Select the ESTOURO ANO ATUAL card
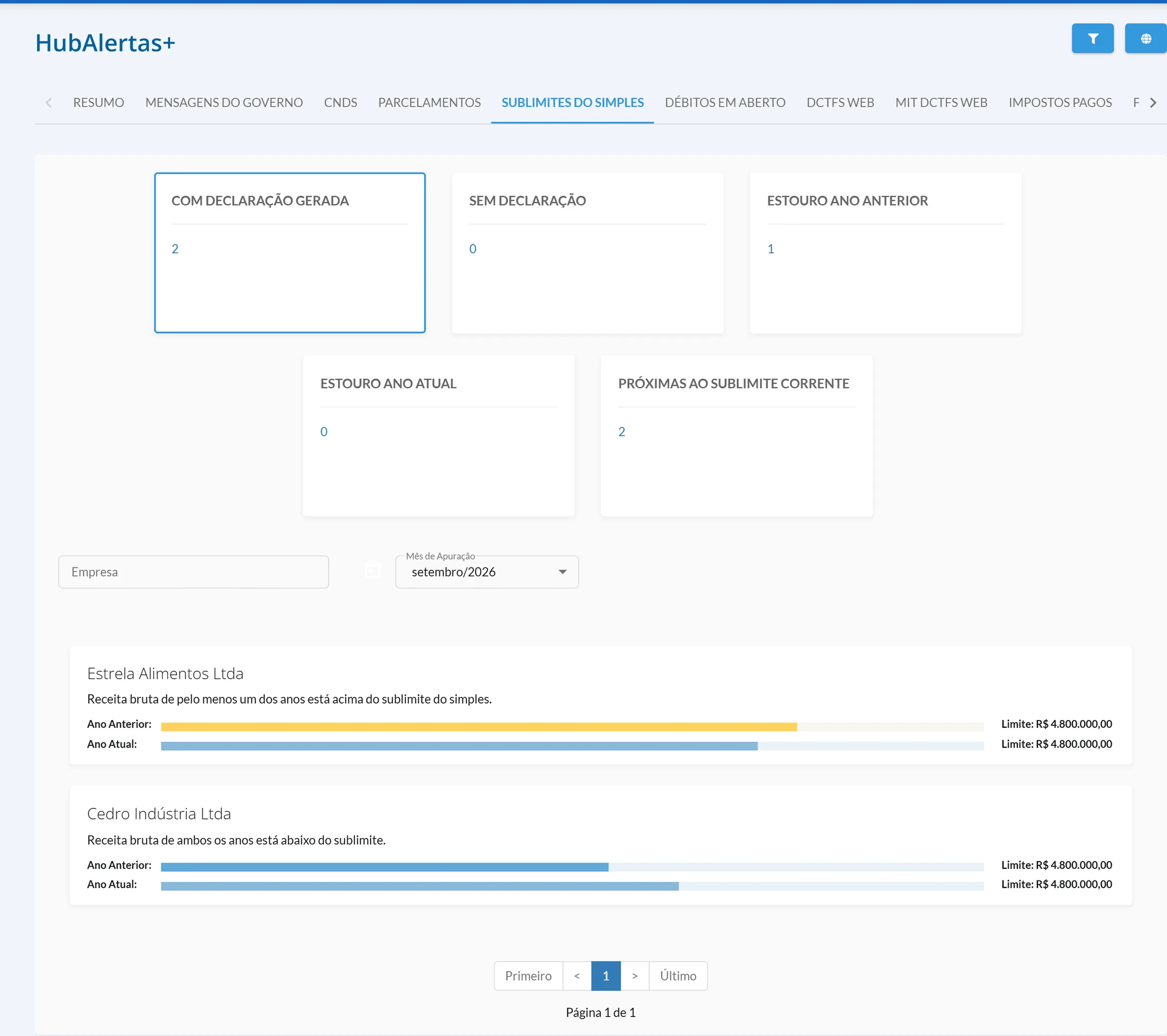 (439, 436)
